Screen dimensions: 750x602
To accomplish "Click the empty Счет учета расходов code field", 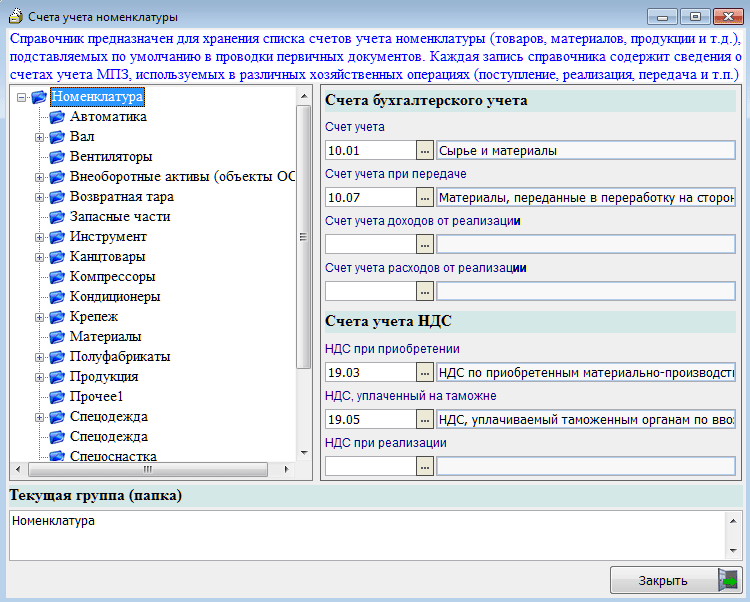I will point(371,291).
